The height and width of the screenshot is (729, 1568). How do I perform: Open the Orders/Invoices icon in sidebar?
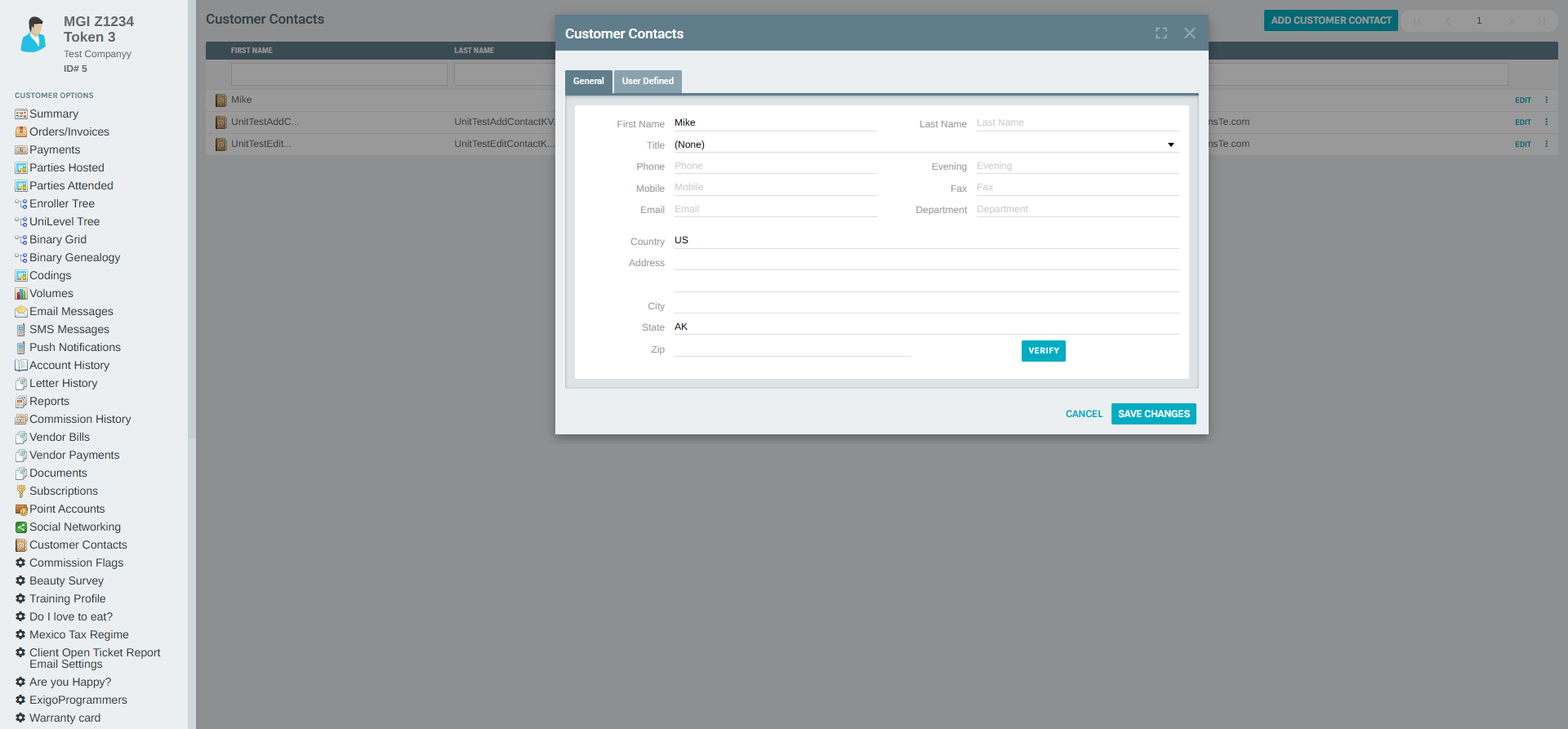21,132
